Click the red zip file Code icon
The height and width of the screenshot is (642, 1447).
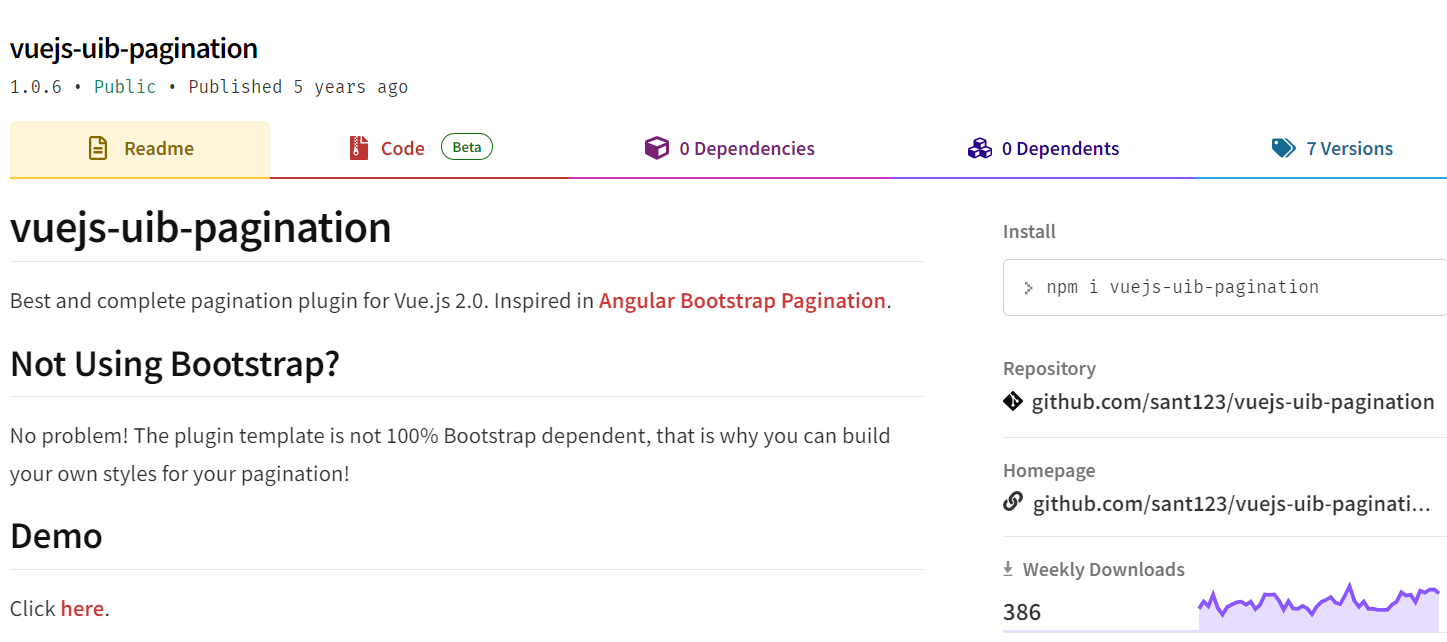pyautogui.click(x=359, y=148)
